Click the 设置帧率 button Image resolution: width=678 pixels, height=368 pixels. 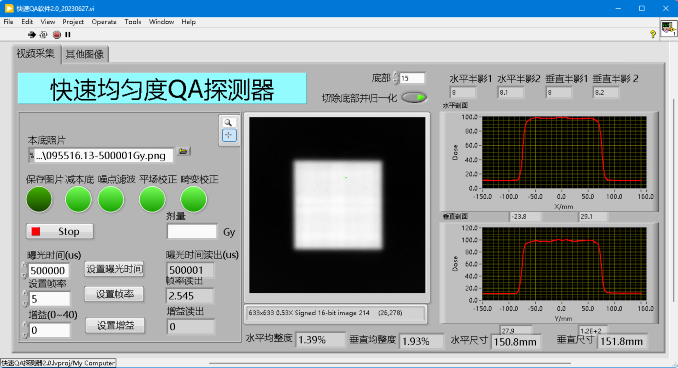115,294
